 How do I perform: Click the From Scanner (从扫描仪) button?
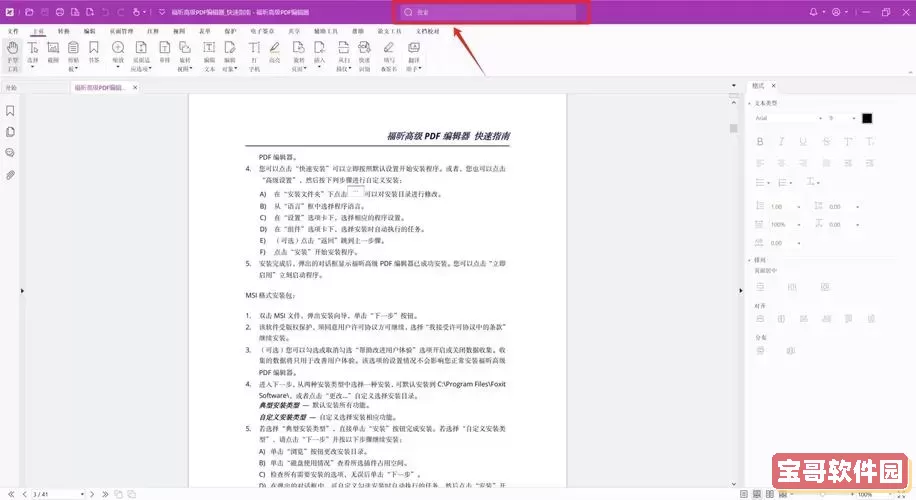344,56
